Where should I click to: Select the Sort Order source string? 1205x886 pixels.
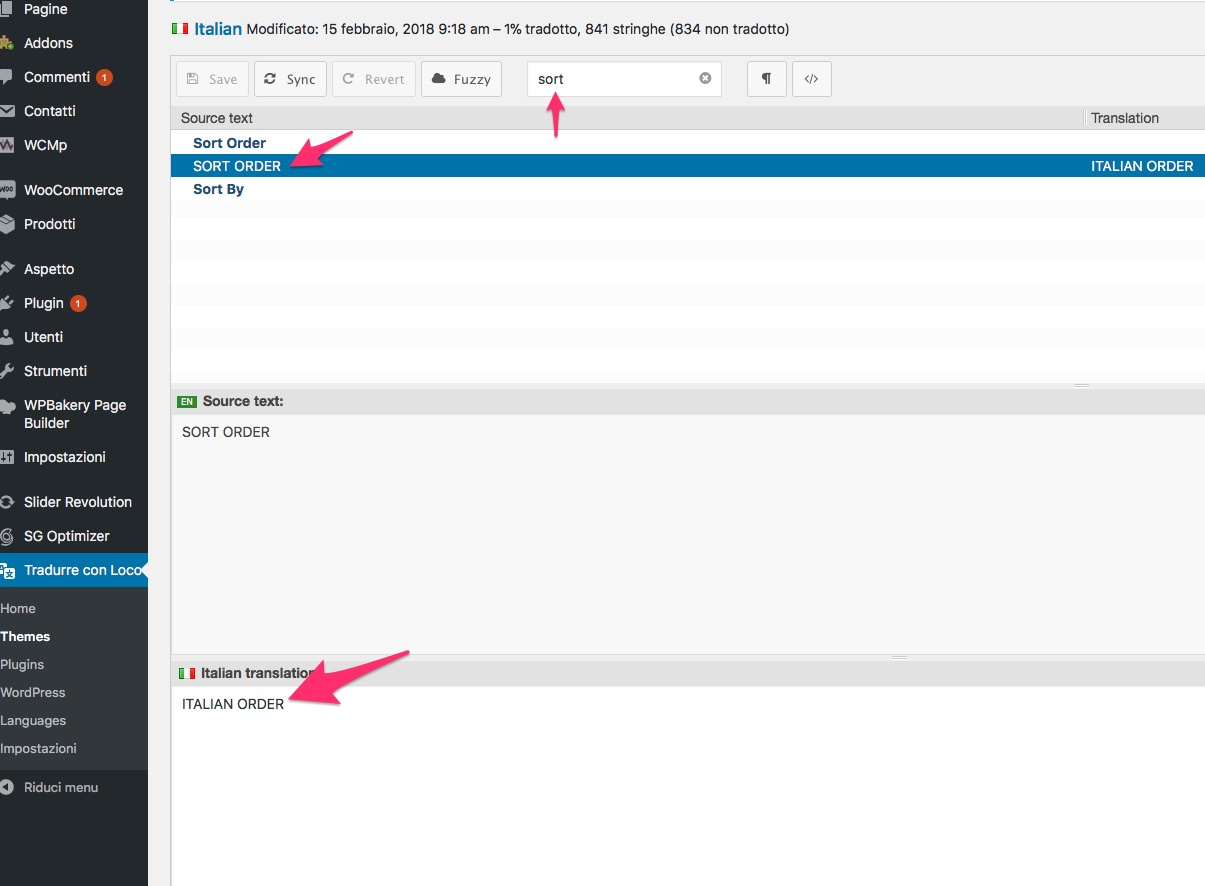click(229, 143)
